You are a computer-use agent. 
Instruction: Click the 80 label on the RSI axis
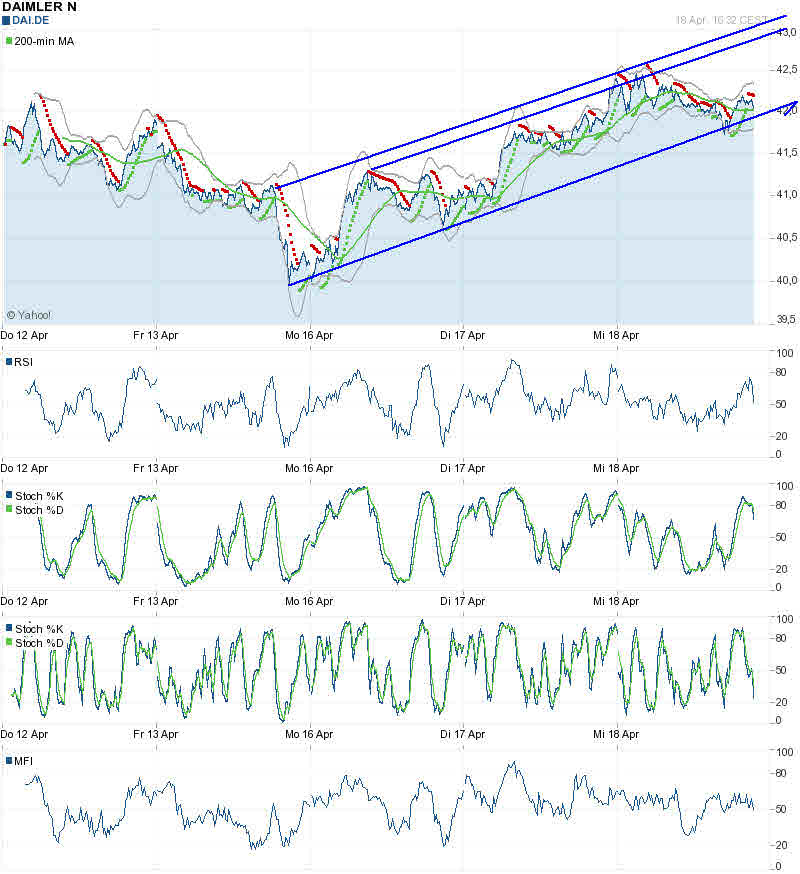pyautogui.click(x=782, y=372)
